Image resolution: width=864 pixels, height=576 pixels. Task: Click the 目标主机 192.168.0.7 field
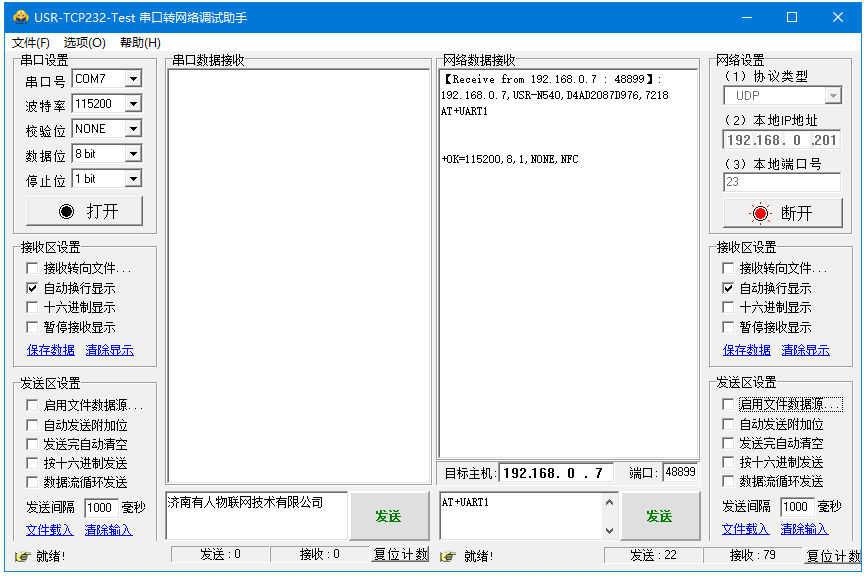coord(556,473)
